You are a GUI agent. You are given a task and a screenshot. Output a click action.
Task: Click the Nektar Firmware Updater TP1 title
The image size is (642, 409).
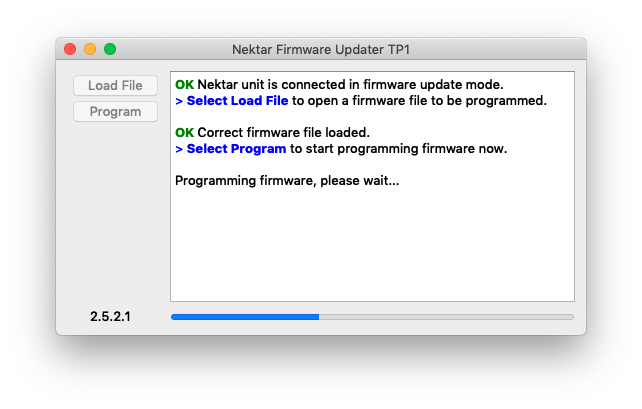pos(321,50)
